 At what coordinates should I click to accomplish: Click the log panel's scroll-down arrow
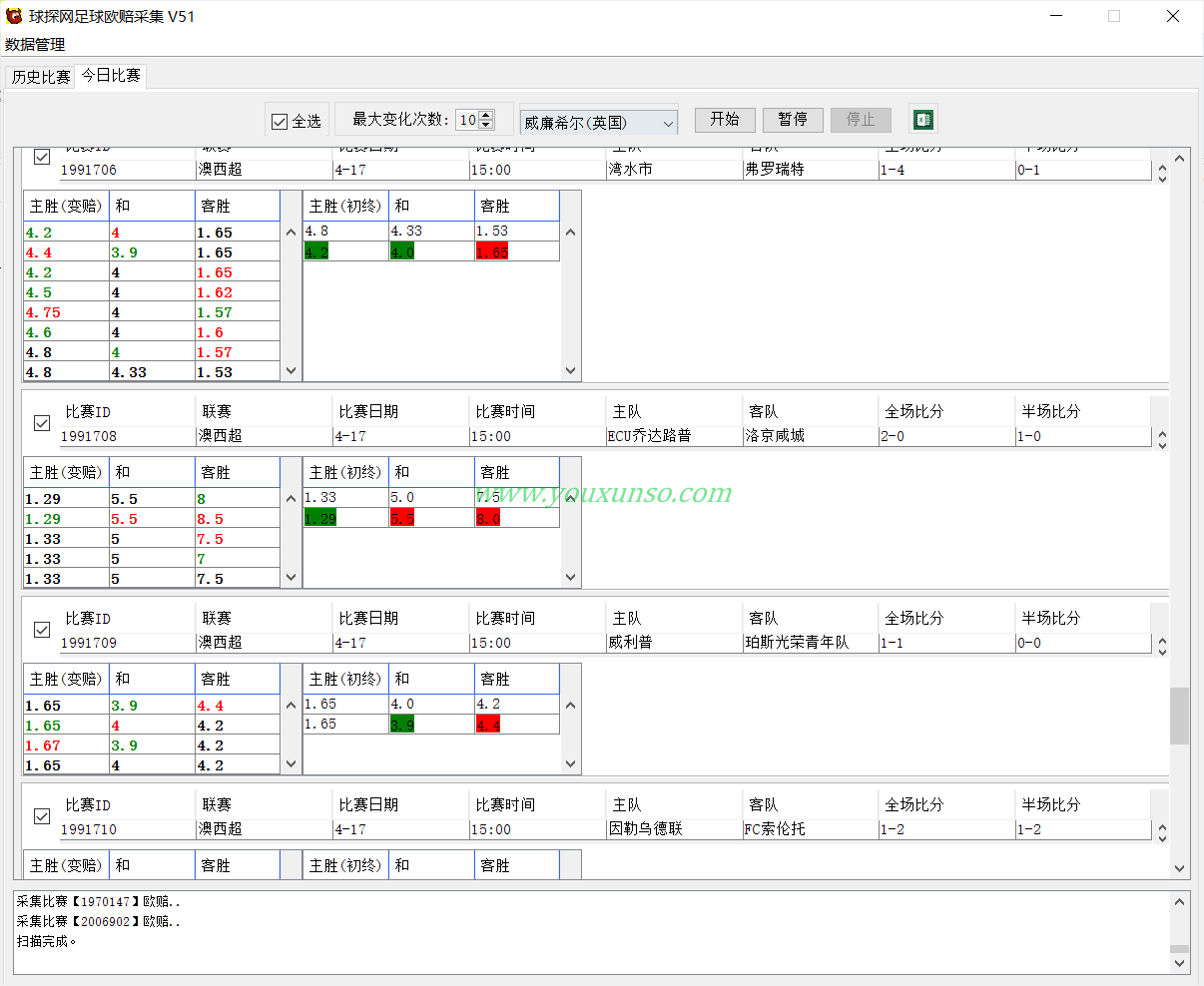click(x=1179, y=963)
